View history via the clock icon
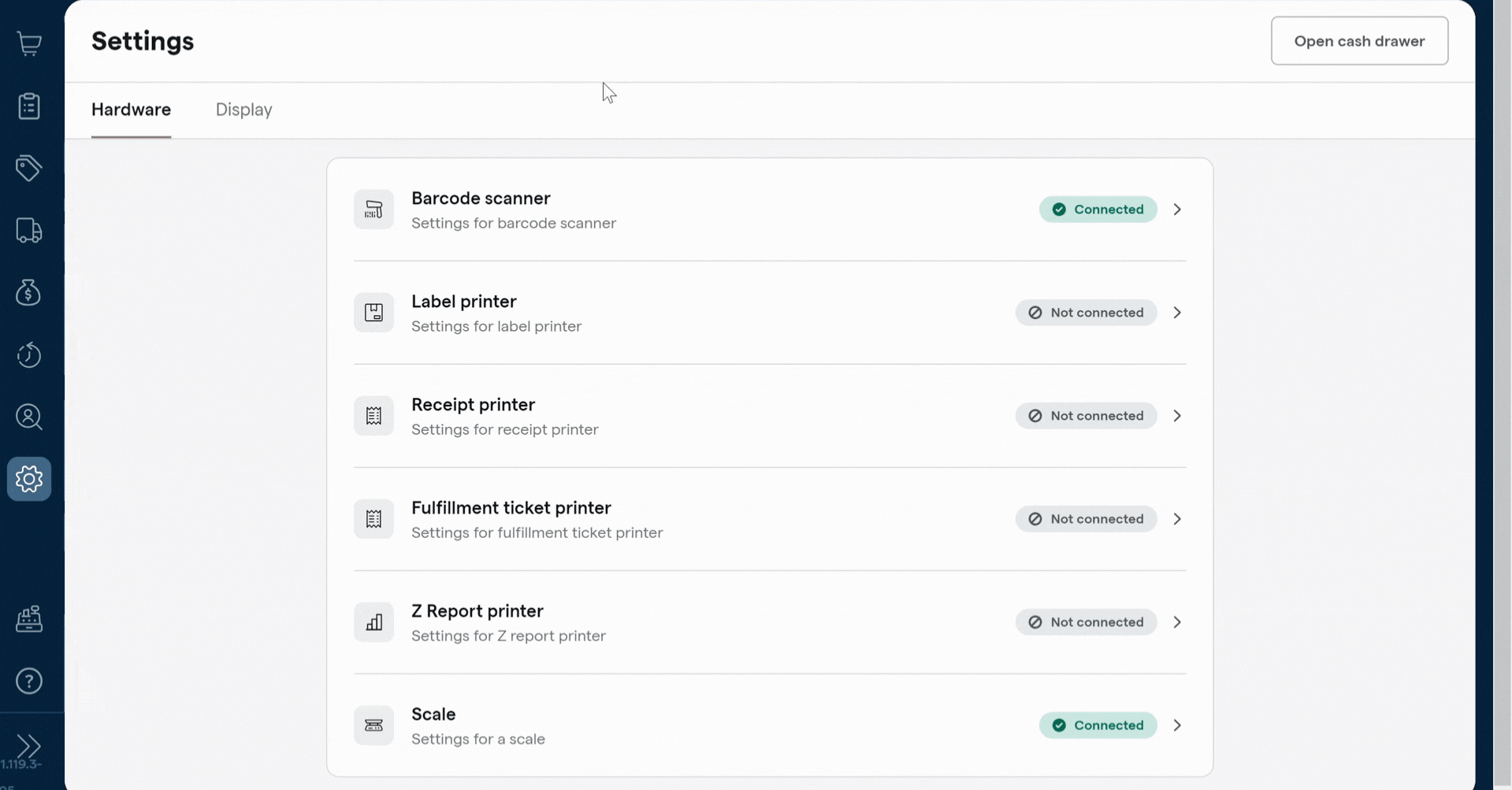Screen dimensions: 1512x790 (29, 355)
